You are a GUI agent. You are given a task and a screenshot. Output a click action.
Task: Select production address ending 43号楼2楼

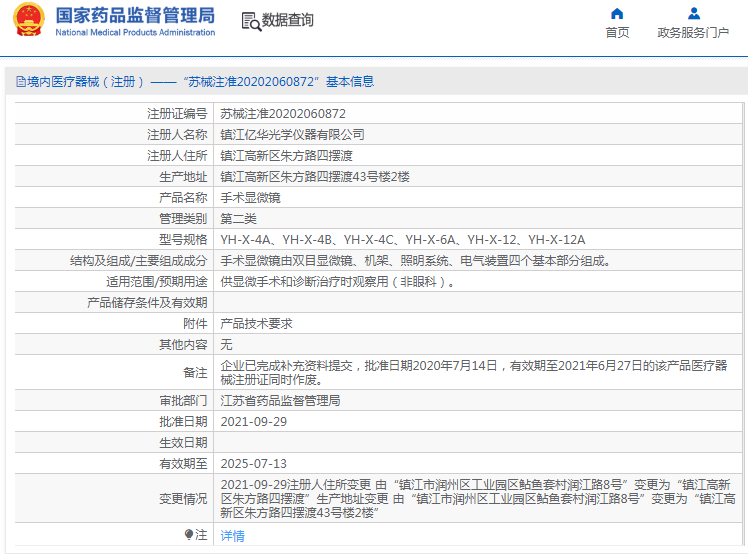pos(315,177)
